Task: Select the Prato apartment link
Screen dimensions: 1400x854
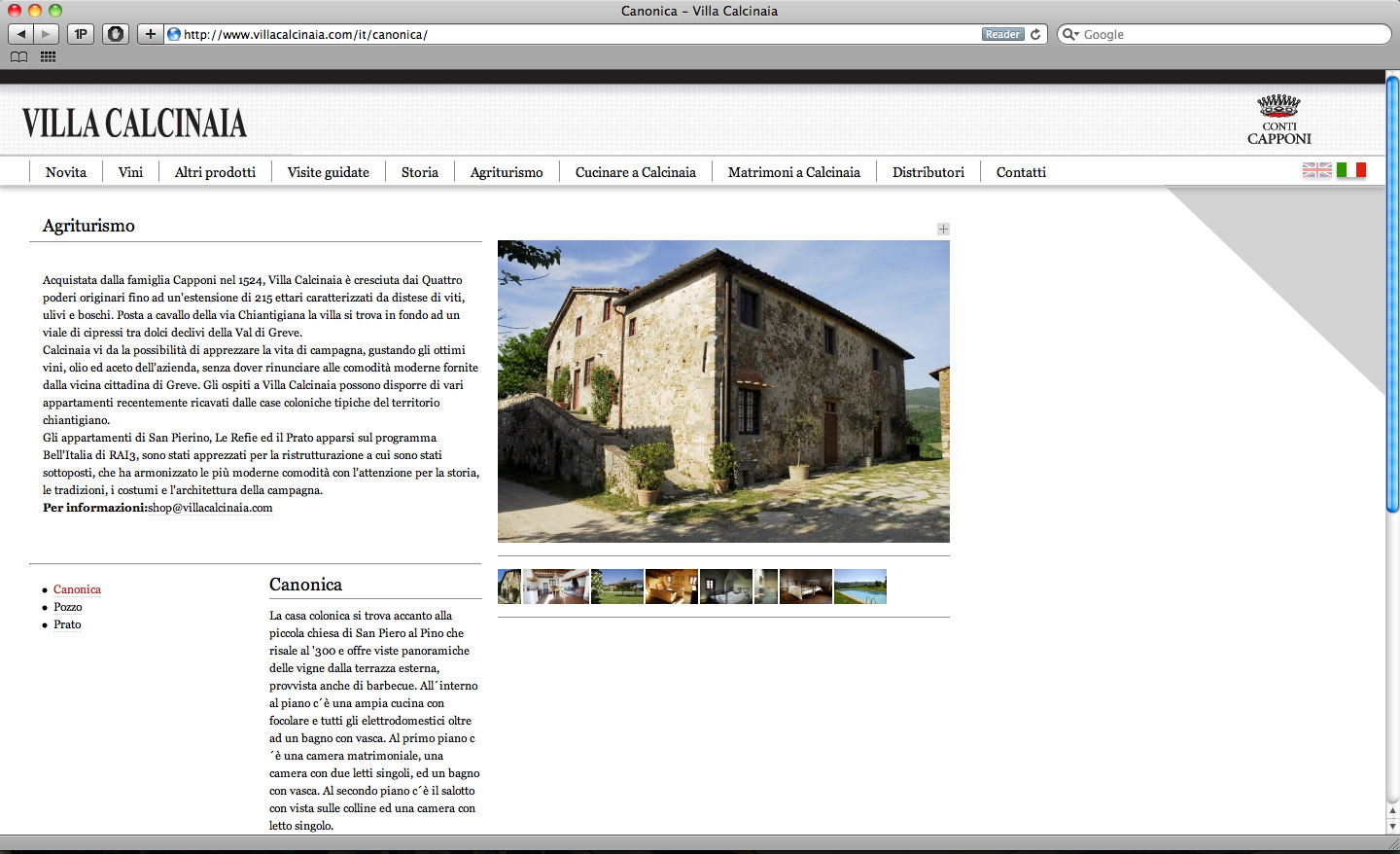Action: pyautogui.click(x=67, y=624)
